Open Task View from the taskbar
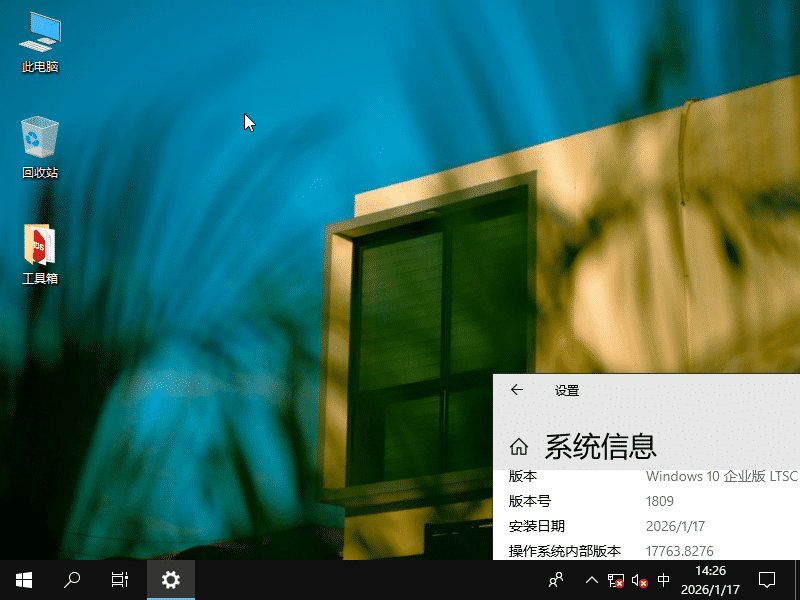800x600 pixels. point(120,579)
